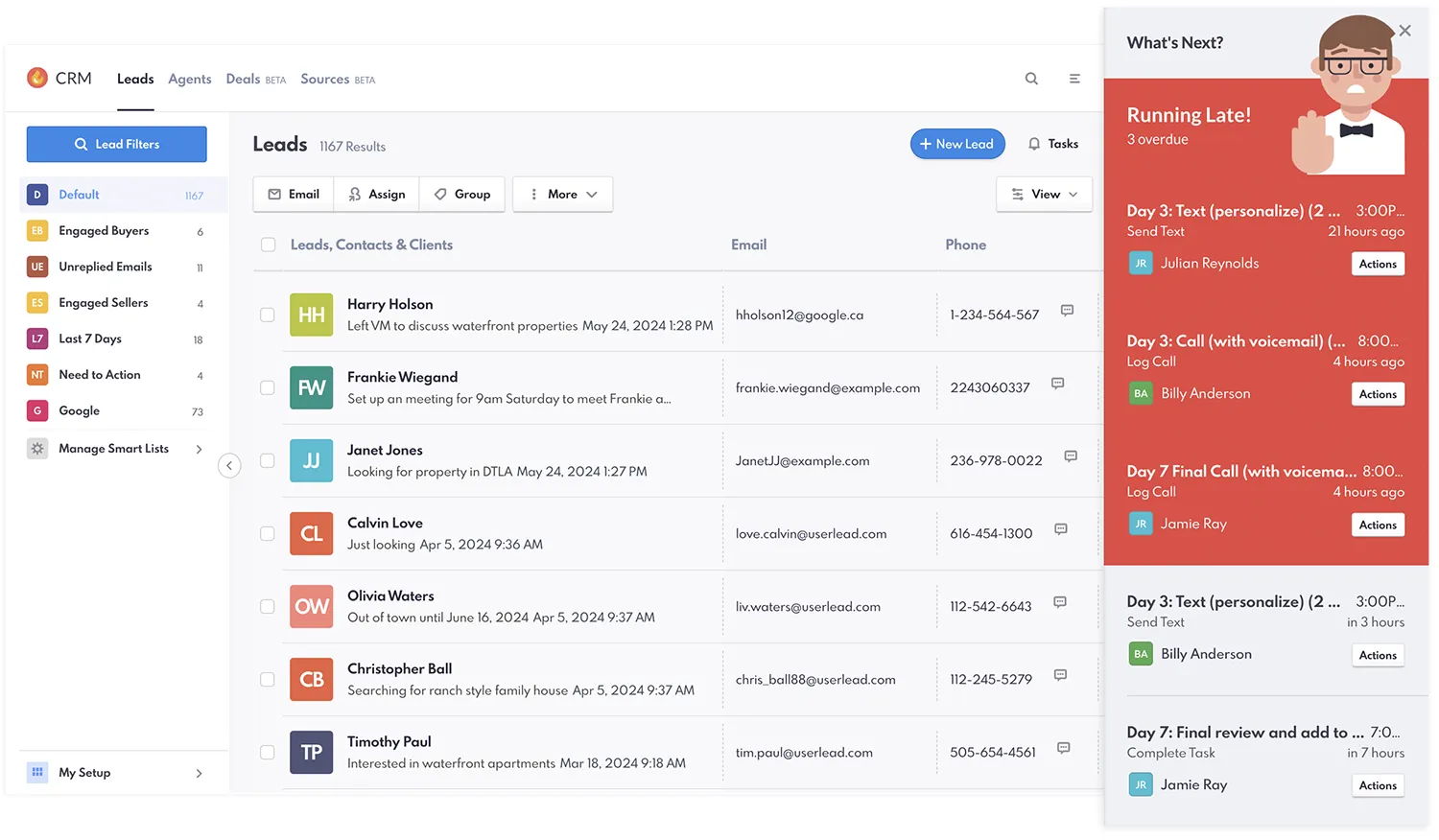Click the CRM flame logo
Viewport: 1439px width, 840px height.
[37, 78]
